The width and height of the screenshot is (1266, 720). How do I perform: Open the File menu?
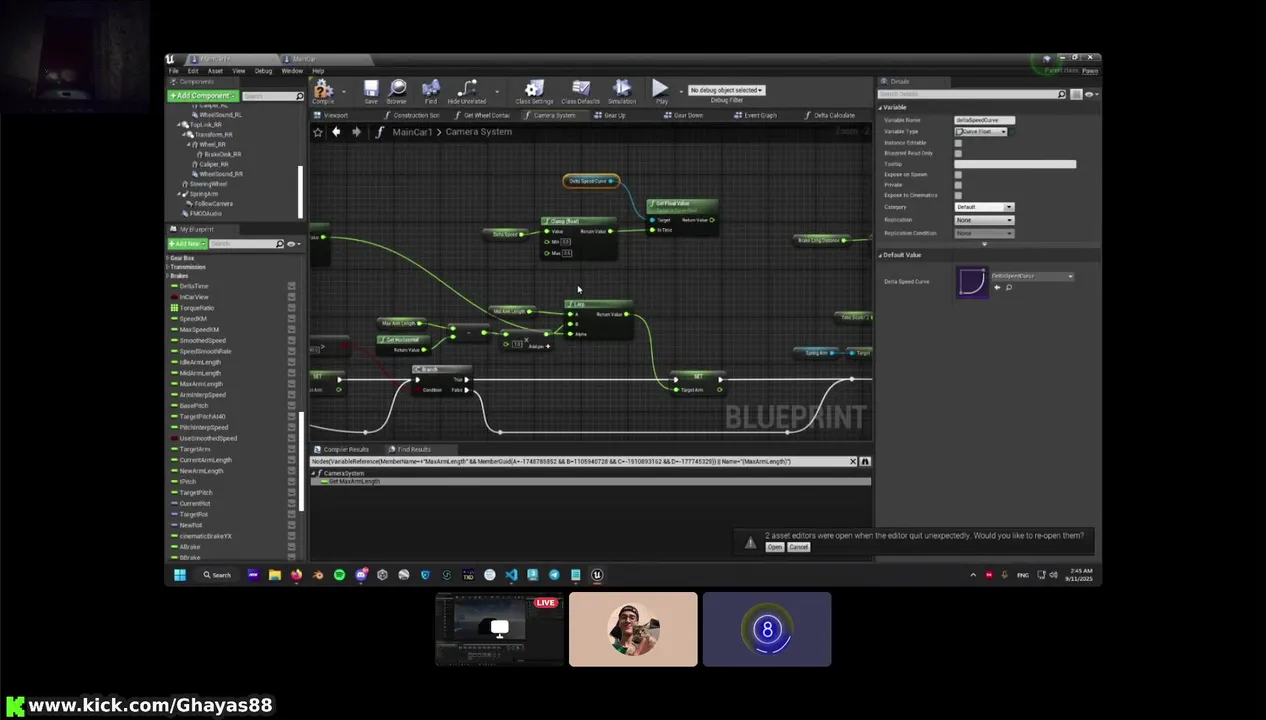pos(173,71)
